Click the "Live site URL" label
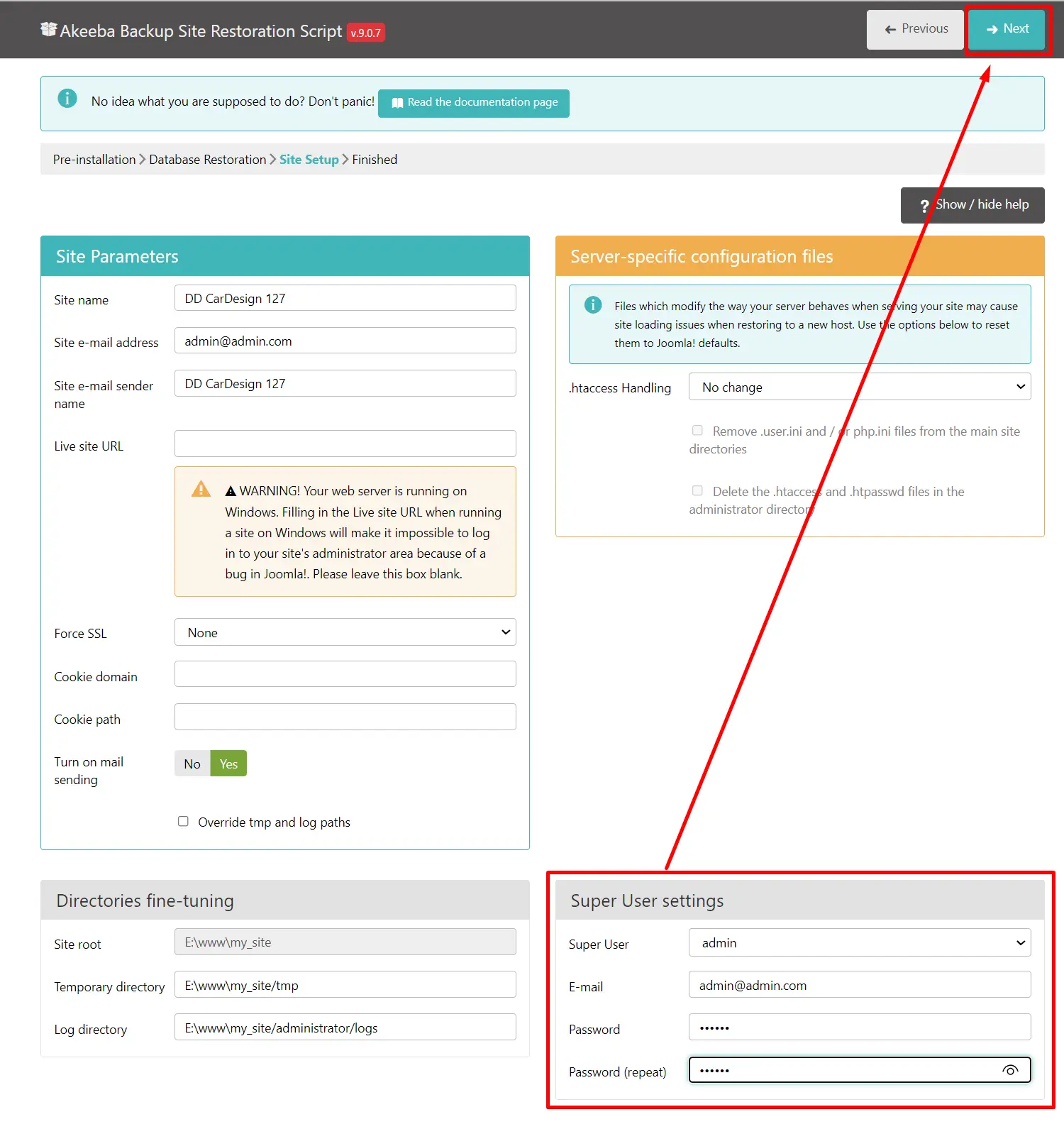The width and height of the screenshot is (1064, 1129). (89, 446)
